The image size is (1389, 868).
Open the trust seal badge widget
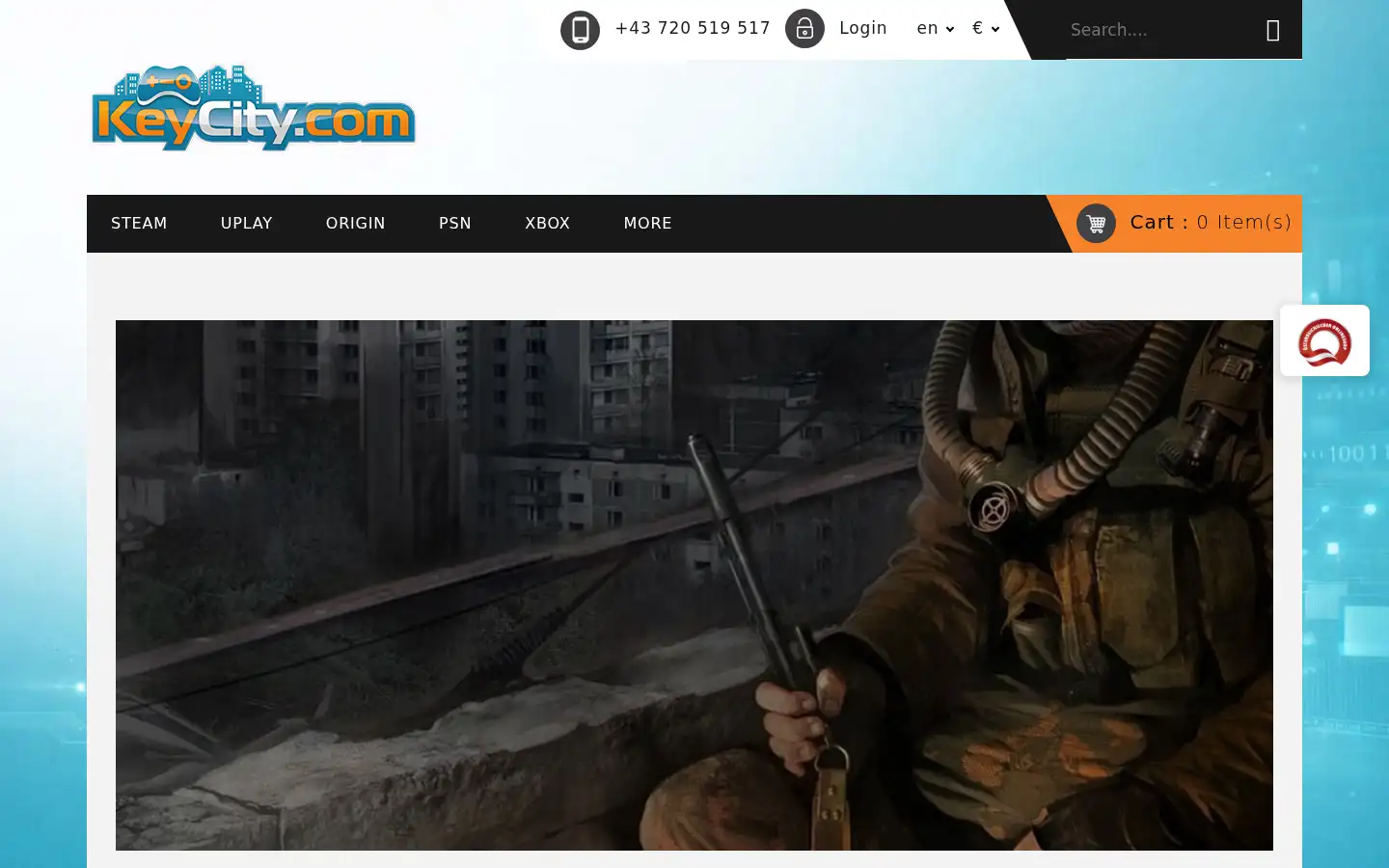[1324, 340]
